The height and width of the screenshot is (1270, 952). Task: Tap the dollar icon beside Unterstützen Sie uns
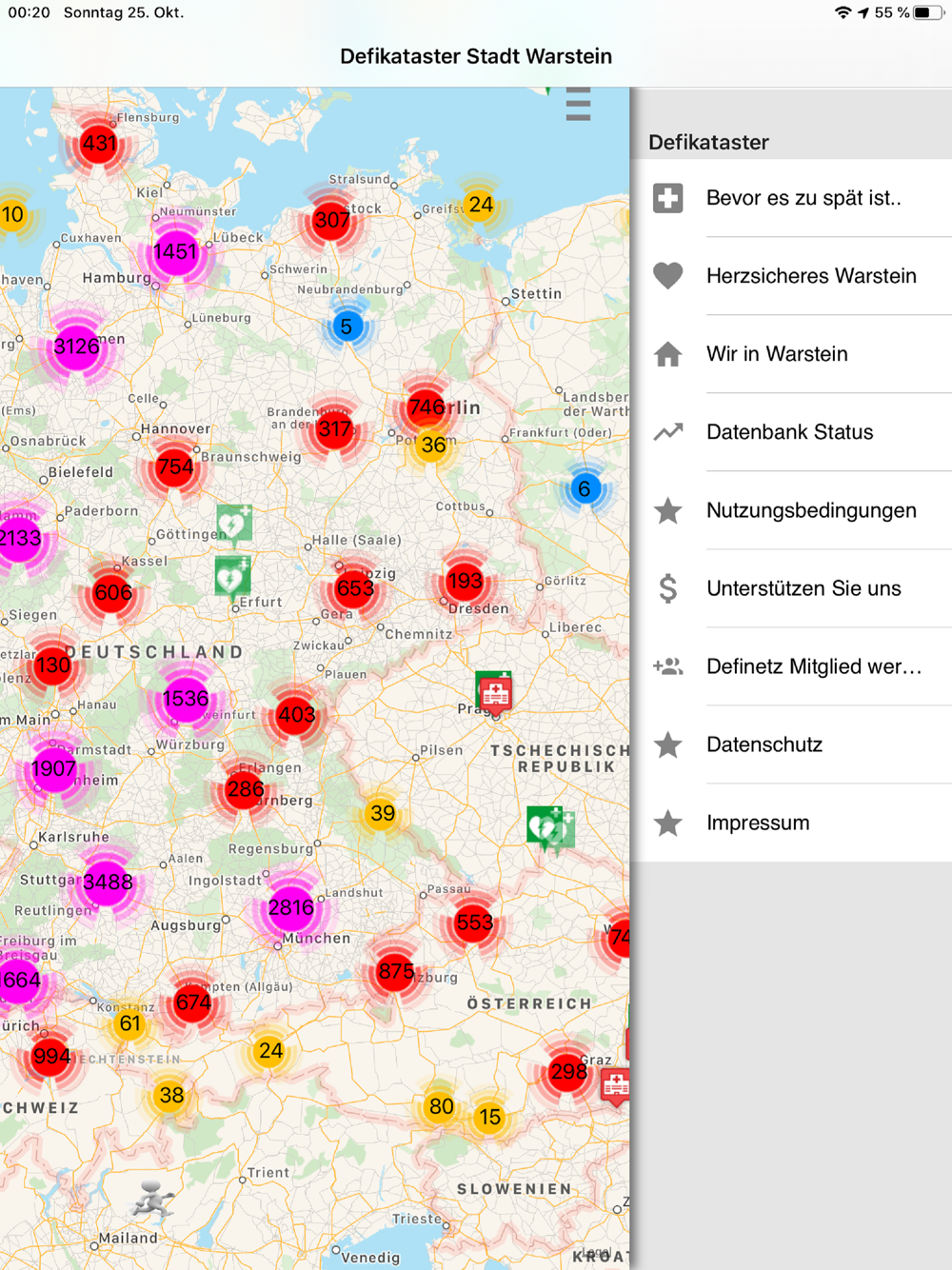pyautogui.click(x=668, y=588)
